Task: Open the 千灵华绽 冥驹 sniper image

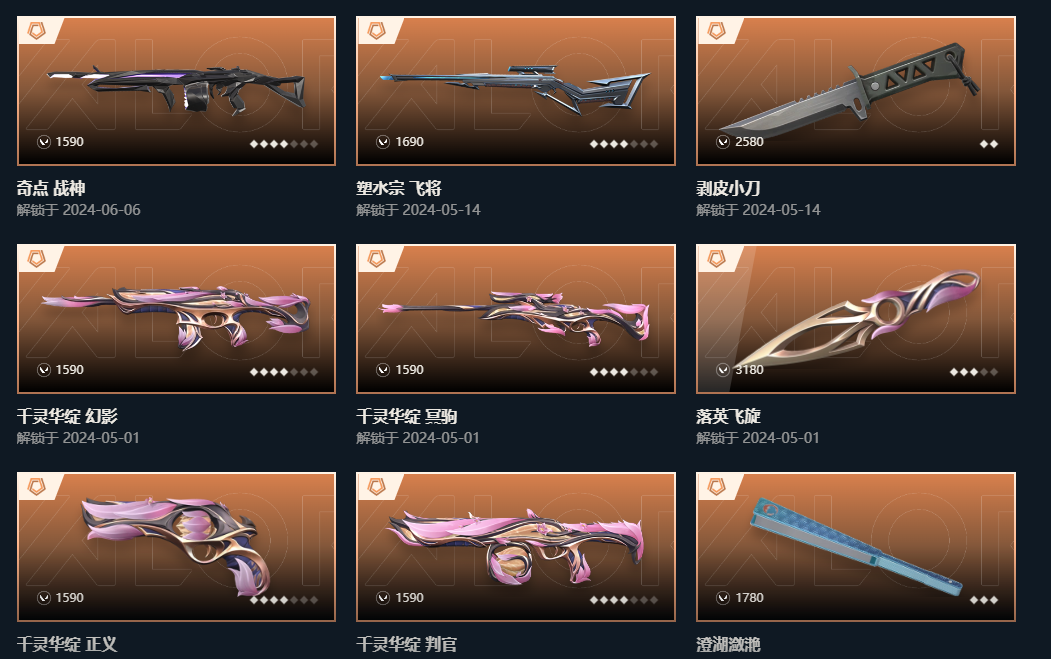Action: click(x=515, y=316)
